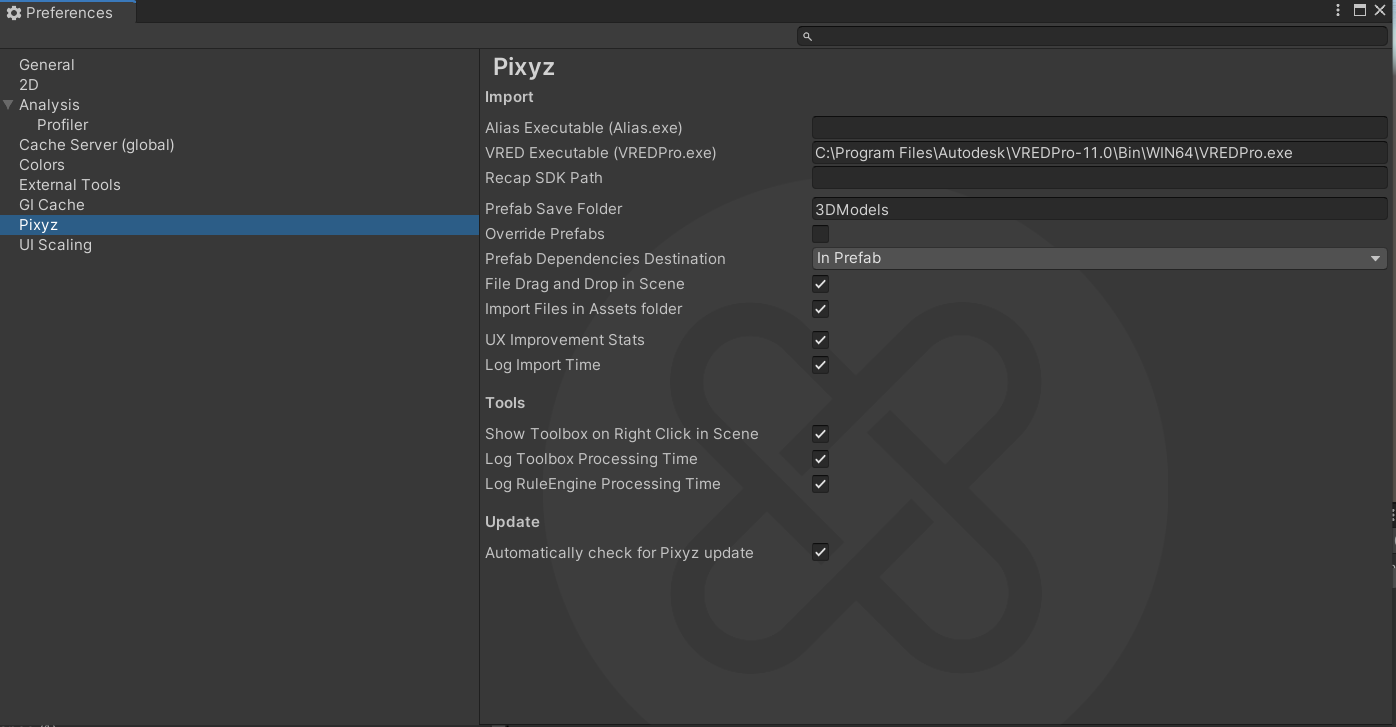Viewport: 1396px width, 727px height.
Task: Toggle Import Files in Assets folder
Action: (x=820, y=309)
